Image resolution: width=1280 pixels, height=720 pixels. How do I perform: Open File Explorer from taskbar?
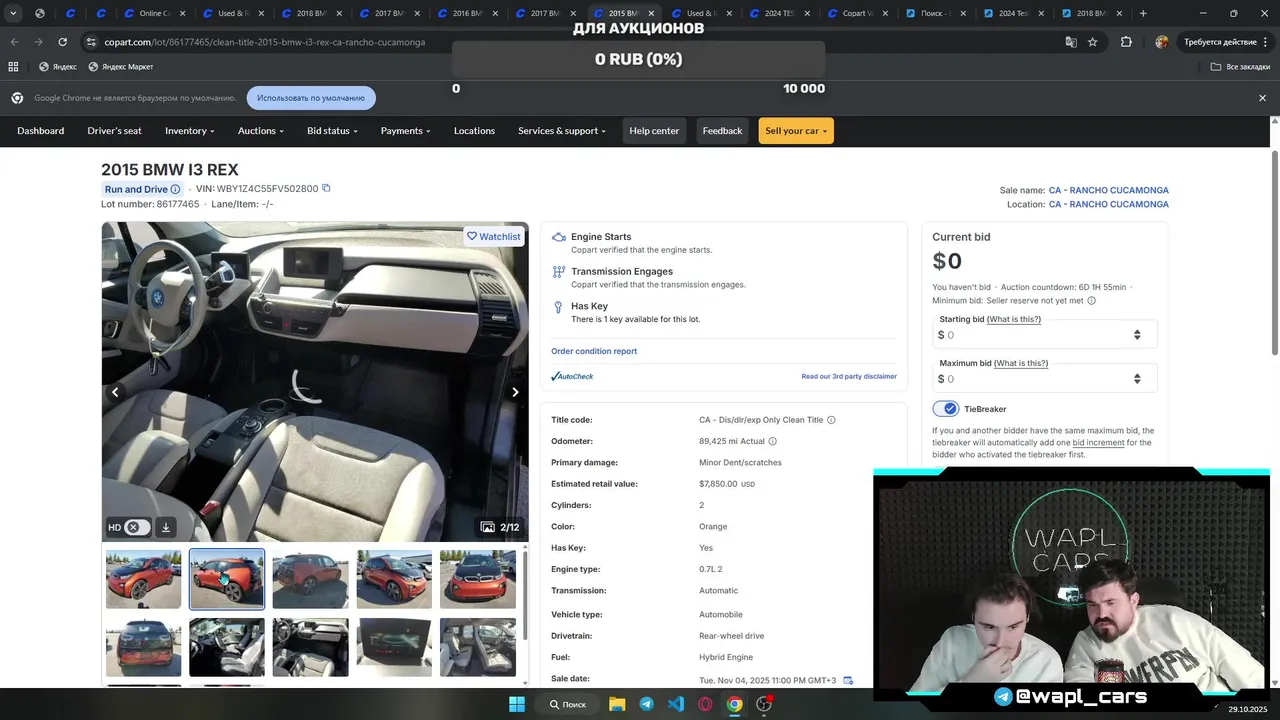pos(617,704)
